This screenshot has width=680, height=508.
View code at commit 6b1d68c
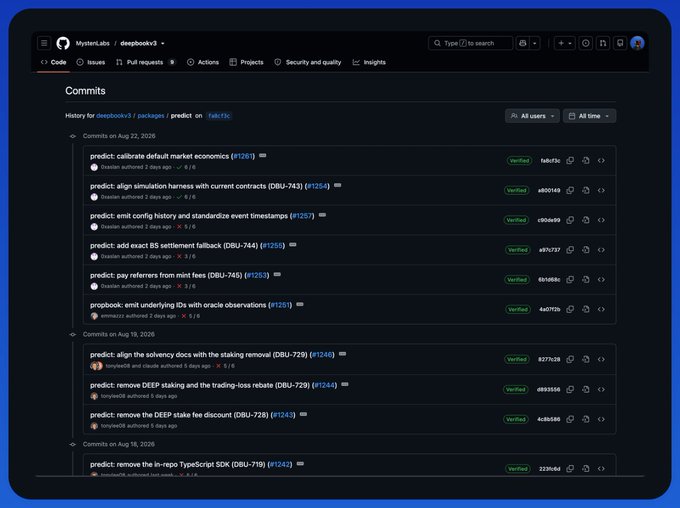[586, 280]
